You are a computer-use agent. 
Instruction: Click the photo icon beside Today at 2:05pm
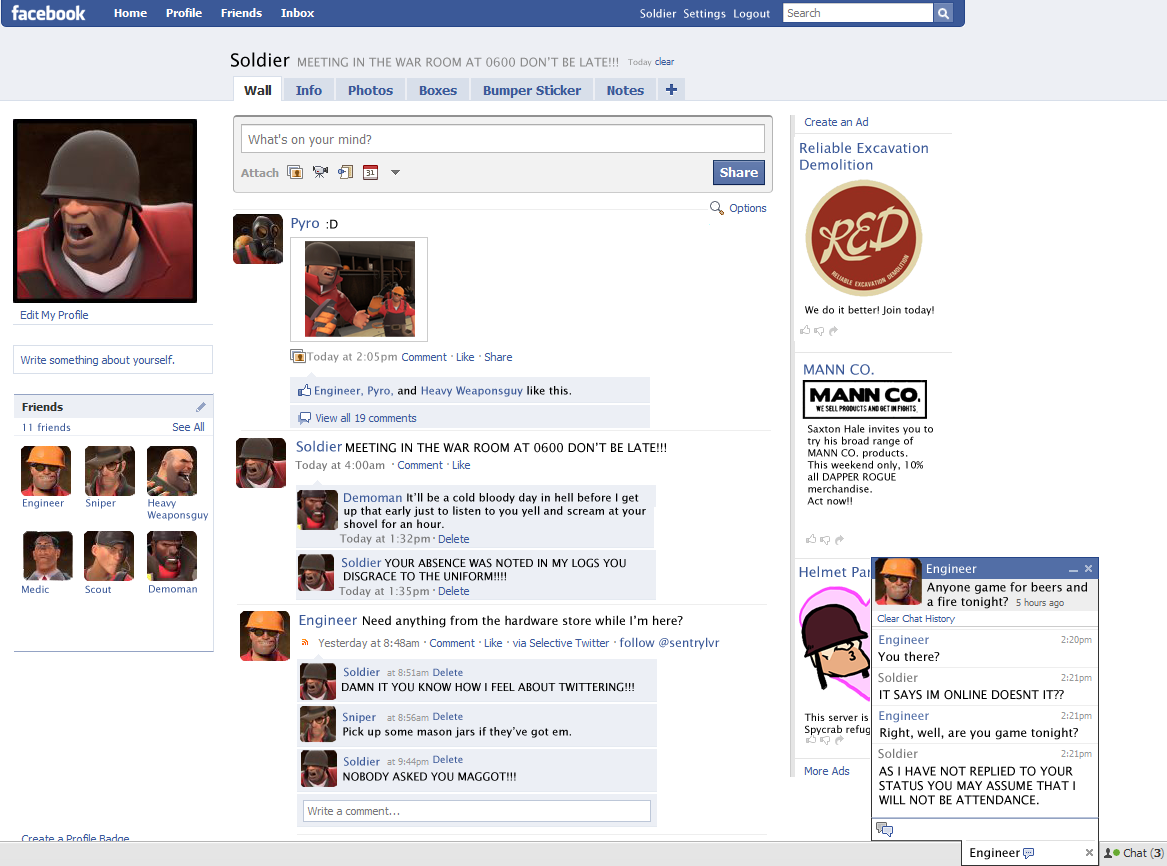(x=298, y=356)
